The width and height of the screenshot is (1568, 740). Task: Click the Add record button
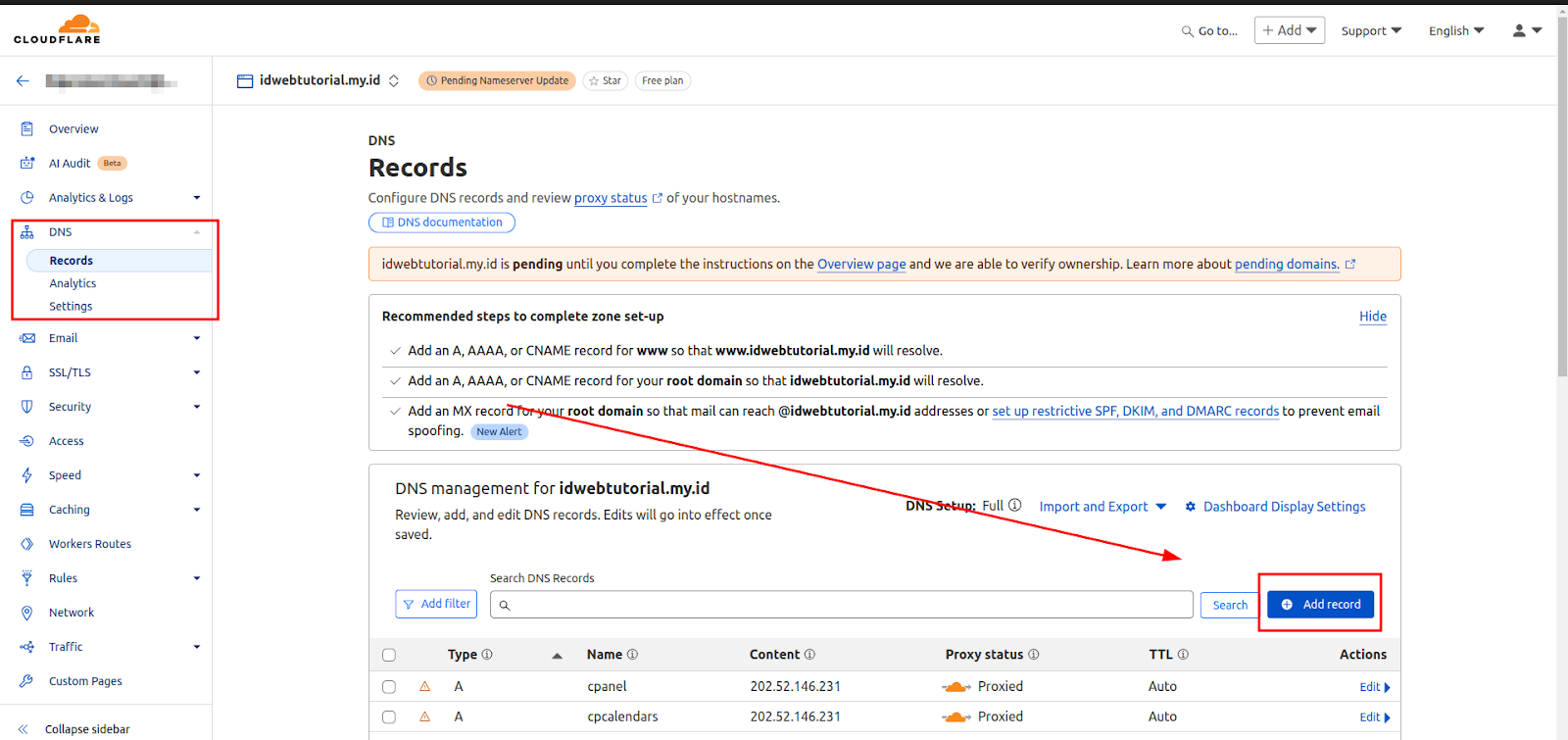click(x=1320, y=605)
